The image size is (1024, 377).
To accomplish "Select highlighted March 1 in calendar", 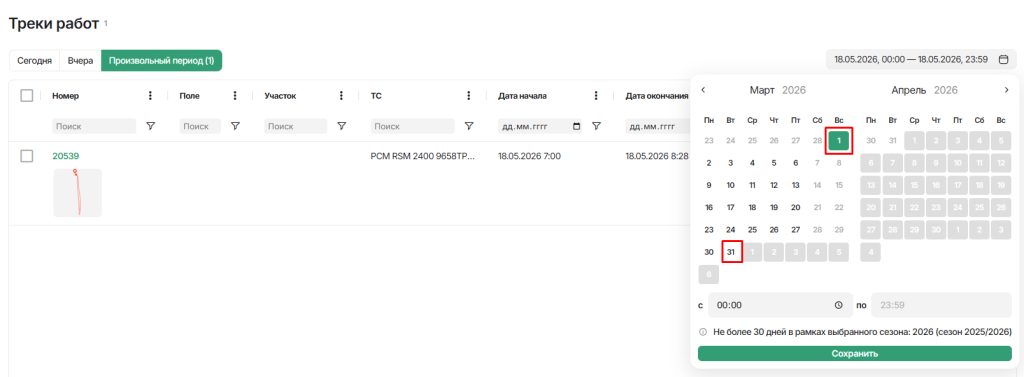I will [839, 141].
